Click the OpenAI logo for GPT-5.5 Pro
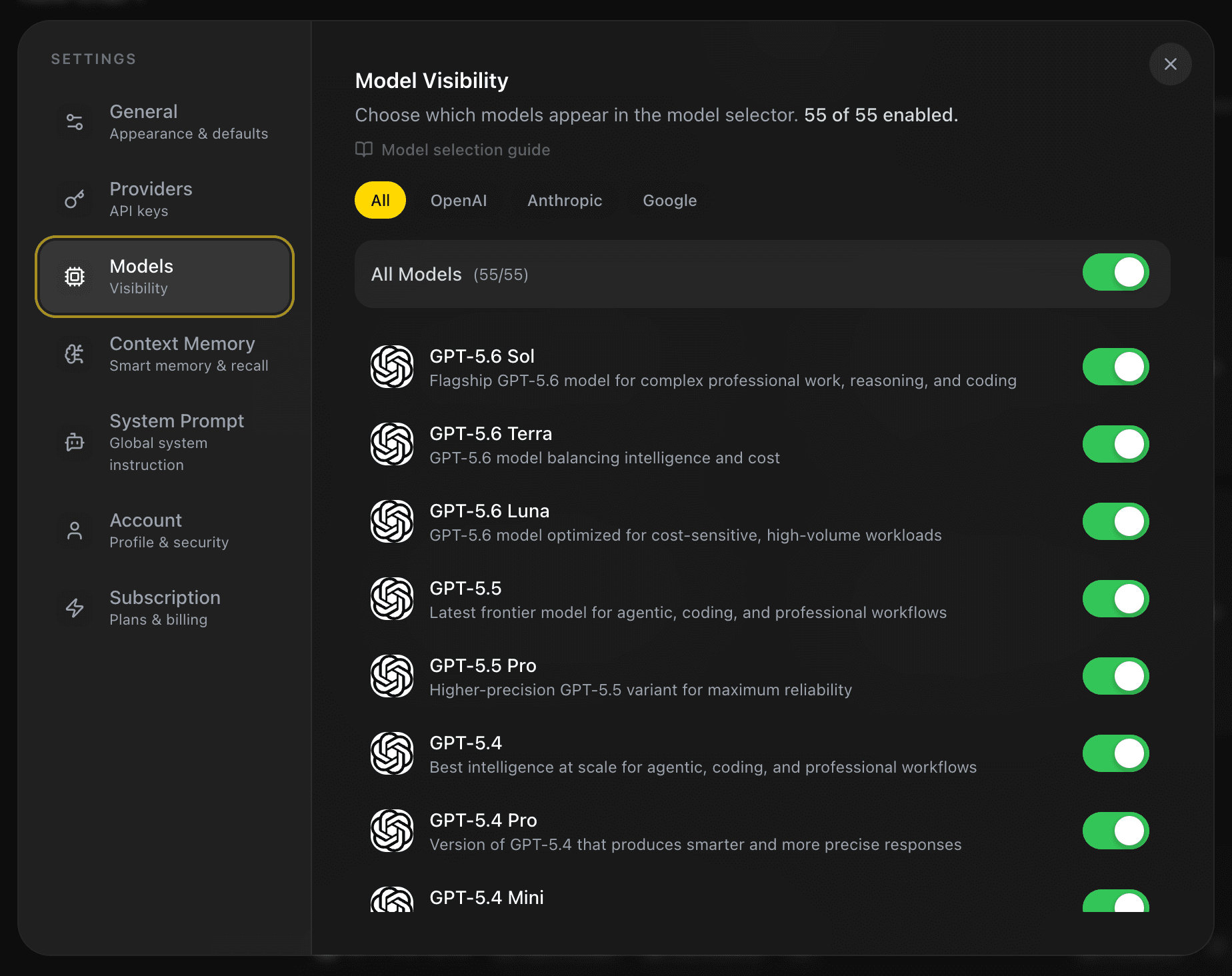 [x=392, y=676]
